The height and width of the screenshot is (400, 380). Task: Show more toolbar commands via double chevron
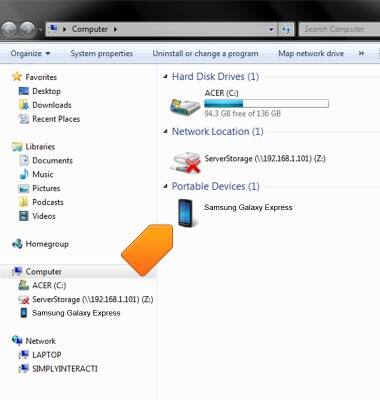point(361,53)
